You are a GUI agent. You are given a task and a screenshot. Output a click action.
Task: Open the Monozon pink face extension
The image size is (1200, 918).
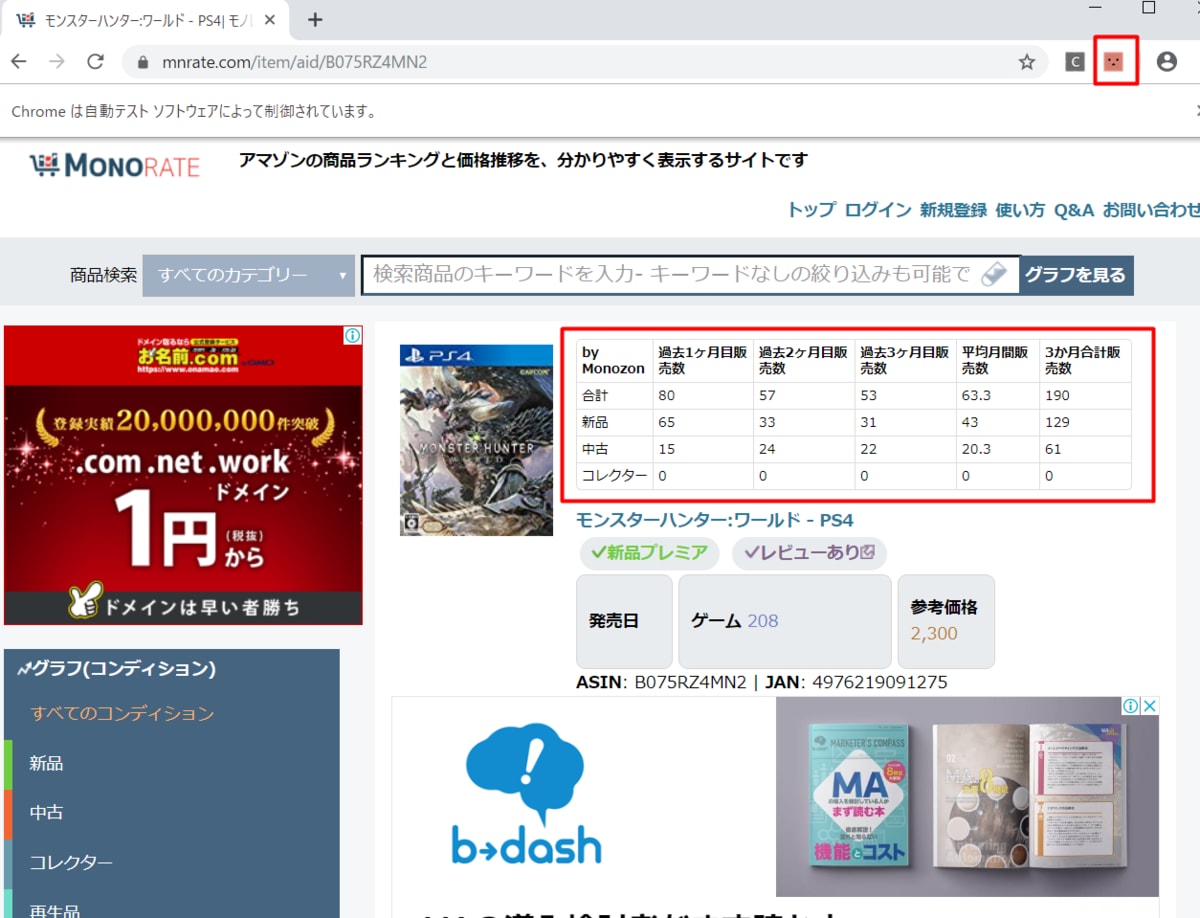click(1113, 62)
